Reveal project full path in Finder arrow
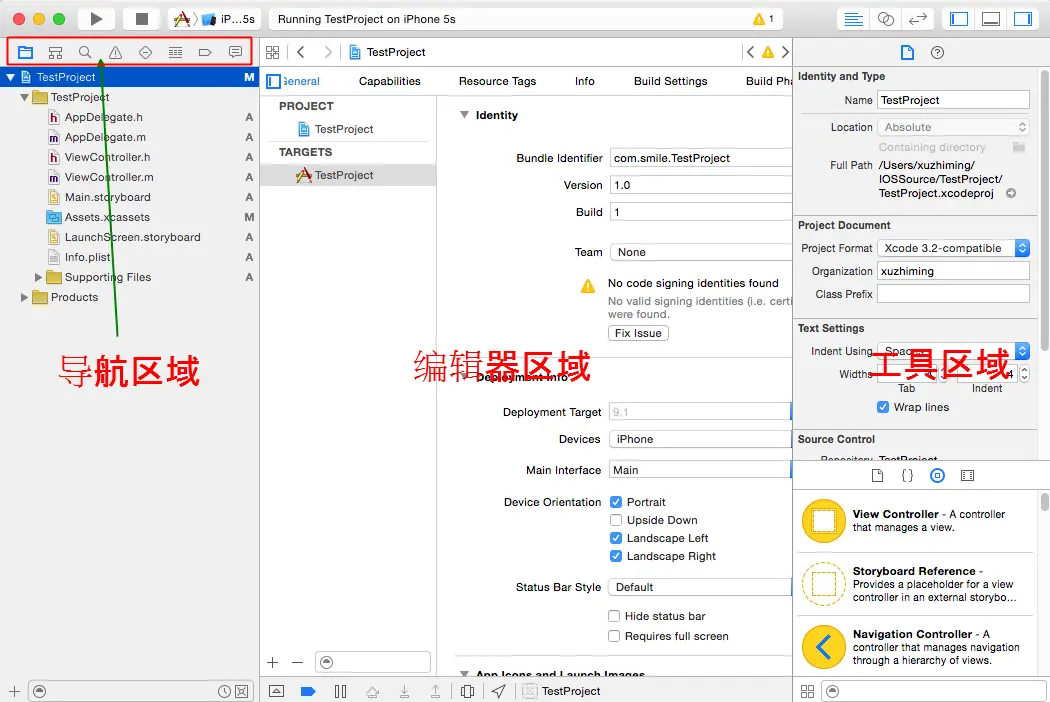The width and height of the screenshot is (1050, 702). [1011, 193]
